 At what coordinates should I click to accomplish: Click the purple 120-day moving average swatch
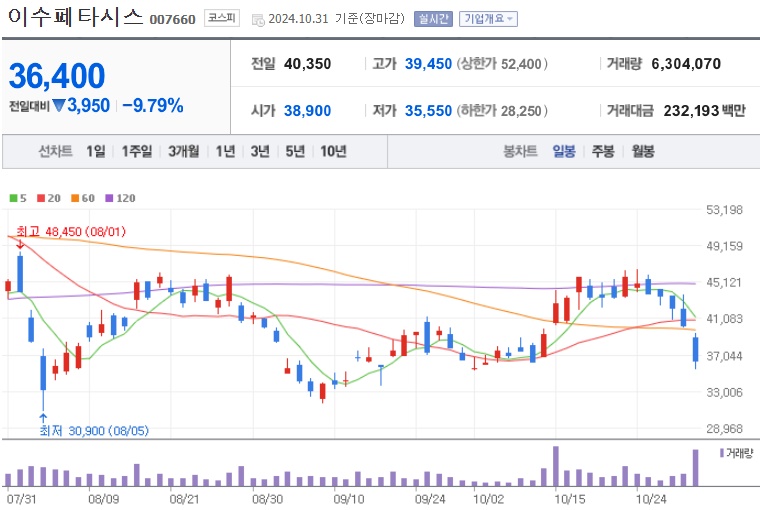110,198
